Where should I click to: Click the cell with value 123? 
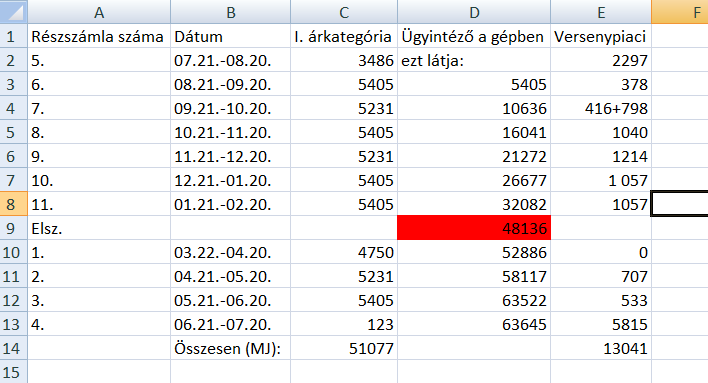[x=344, y=323]
